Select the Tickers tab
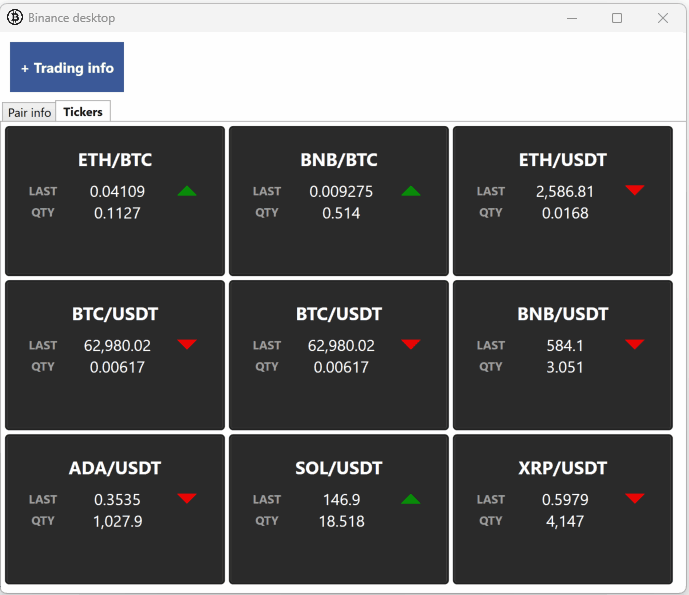 pyautogui.click(x=83, y=112)
